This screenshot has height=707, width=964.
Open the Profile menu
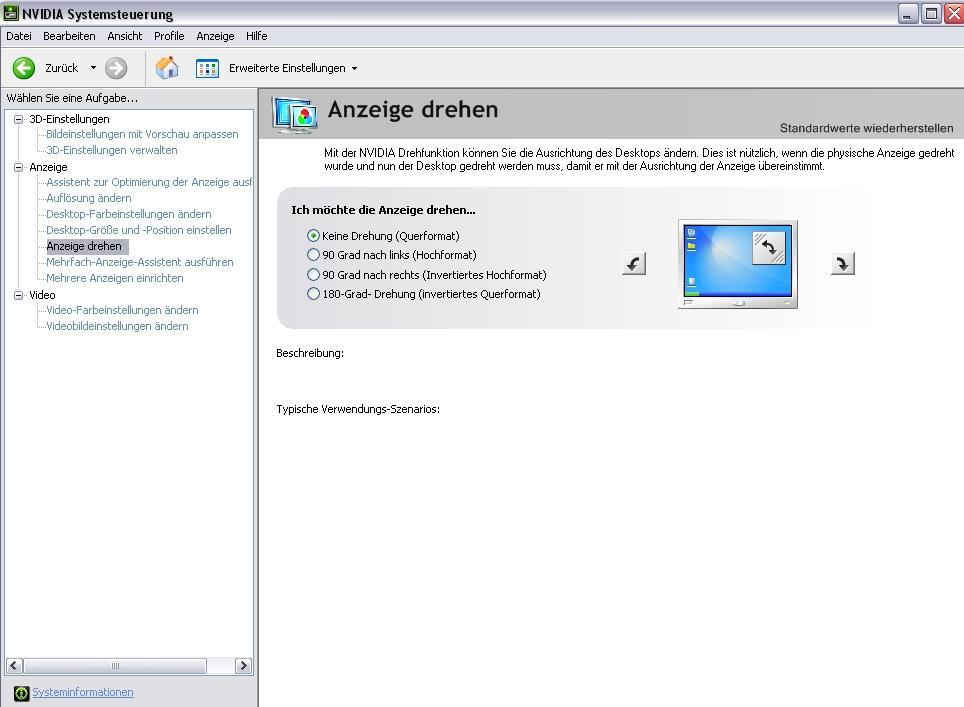coord(169,36)
